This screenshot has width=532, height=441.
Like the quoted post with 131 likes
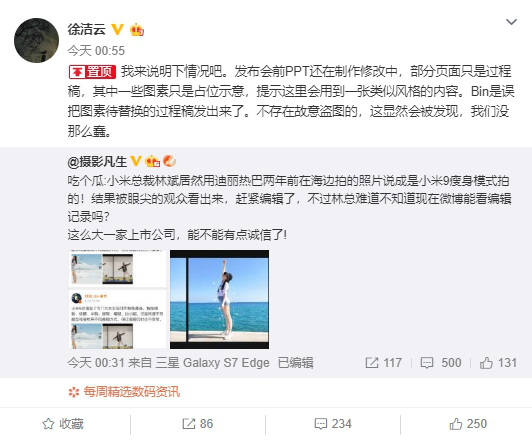[x=498, y=363]
